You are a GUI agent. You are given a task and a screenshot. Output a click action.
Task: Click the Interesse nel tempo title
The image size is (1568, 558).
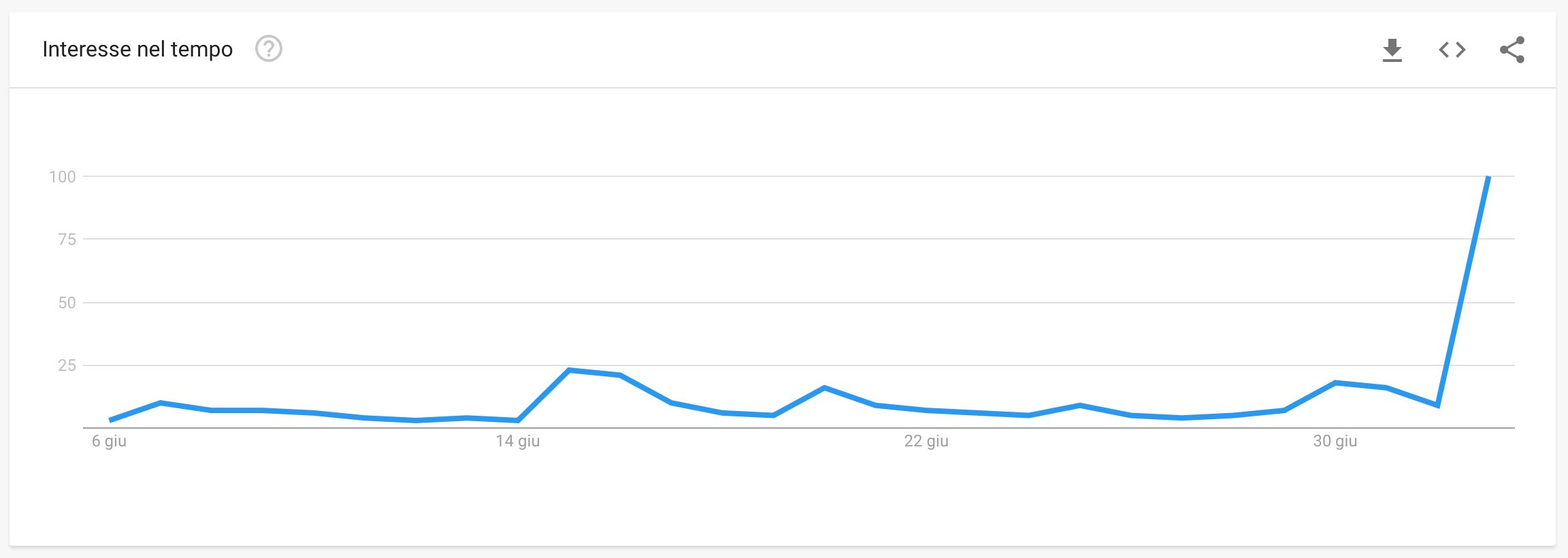[x=137, y=49]
